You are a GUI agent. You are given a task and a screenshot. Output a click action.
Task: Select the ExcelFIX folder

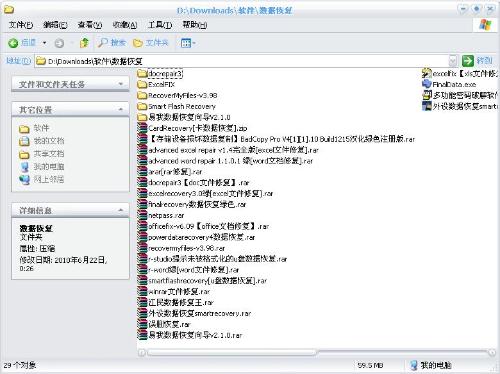tap(156, 84)
